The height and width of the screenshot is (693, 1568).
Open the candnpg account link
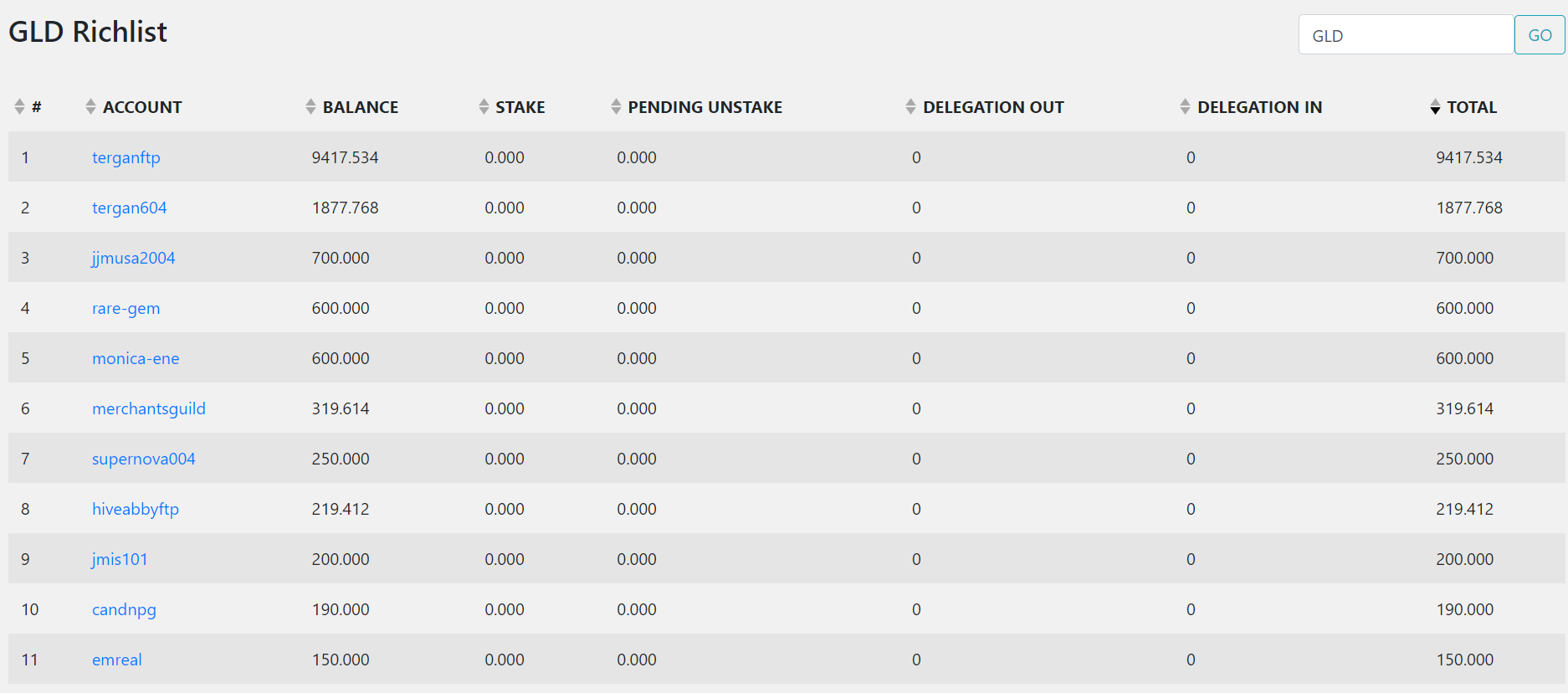(124, 609)
